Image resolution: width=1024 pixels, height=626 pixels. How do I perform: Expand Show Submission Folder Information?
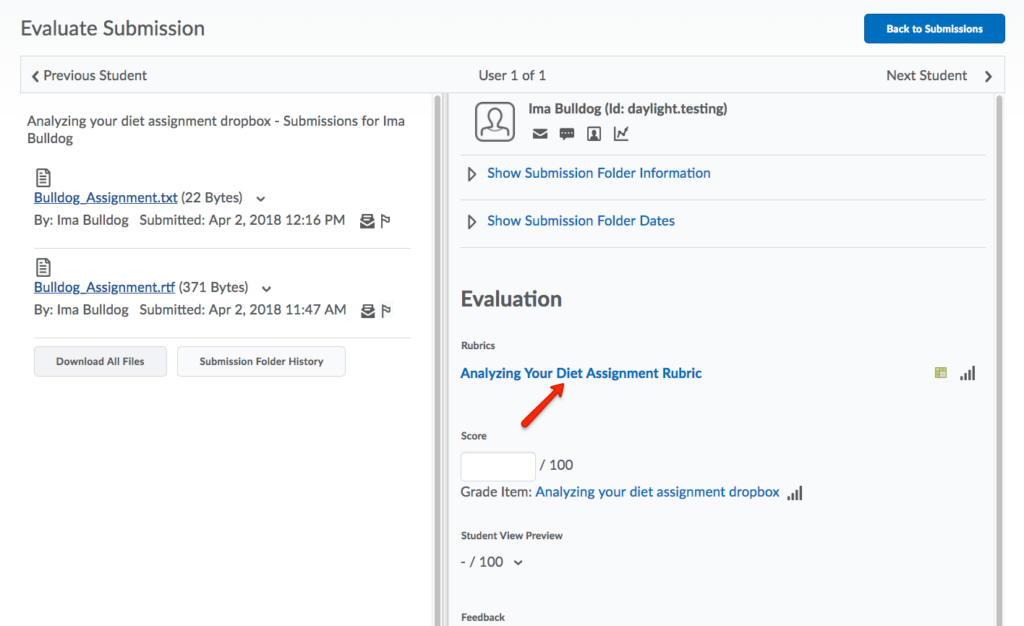[598, 173]
